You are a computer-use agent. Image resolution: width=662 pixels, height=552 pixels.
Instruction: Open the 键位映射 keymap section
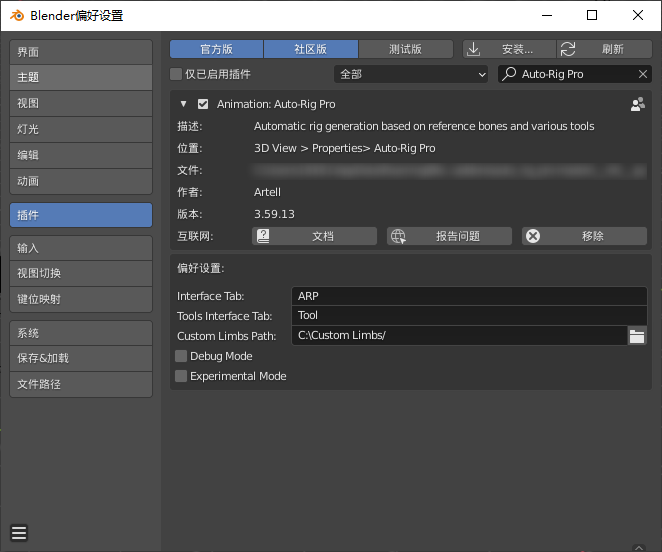pyautogui.click(x=81, y=299)
